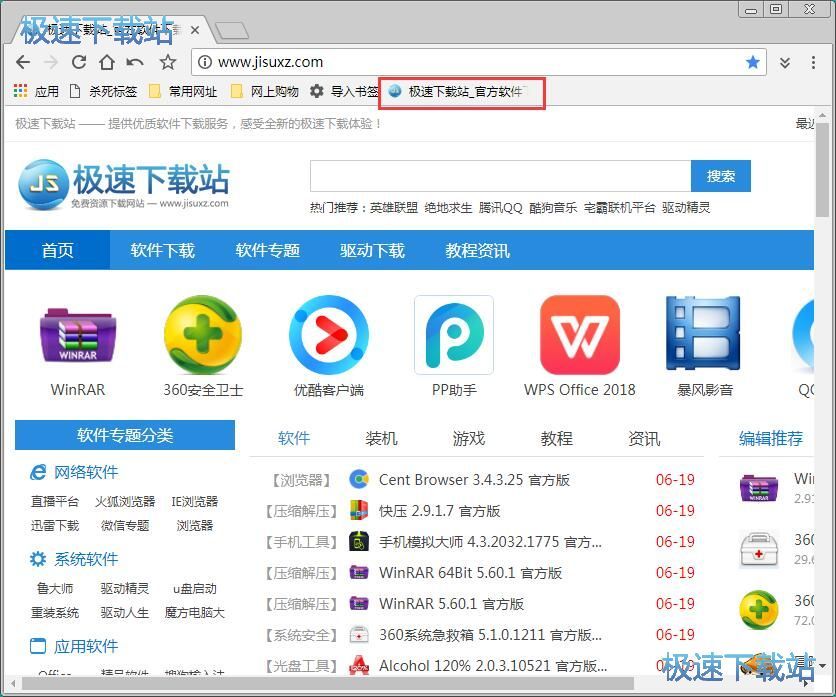Viewport: 836px width, 697px height.
Task: Click the outline star bookmark icon
Action: point(168,62)
